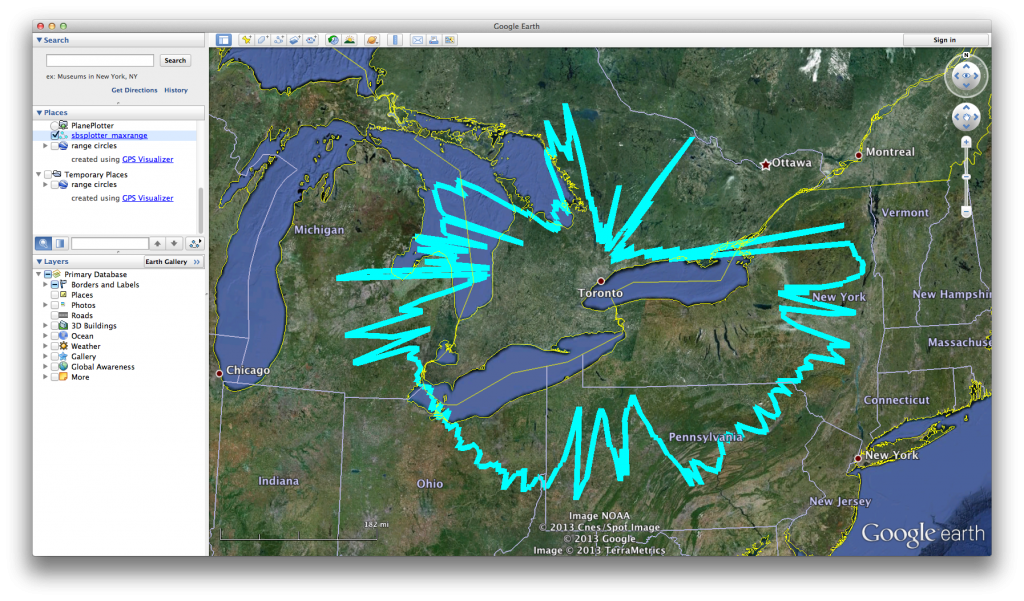
Task: Collapse the Search panel triangle
Action: [39, 40]
